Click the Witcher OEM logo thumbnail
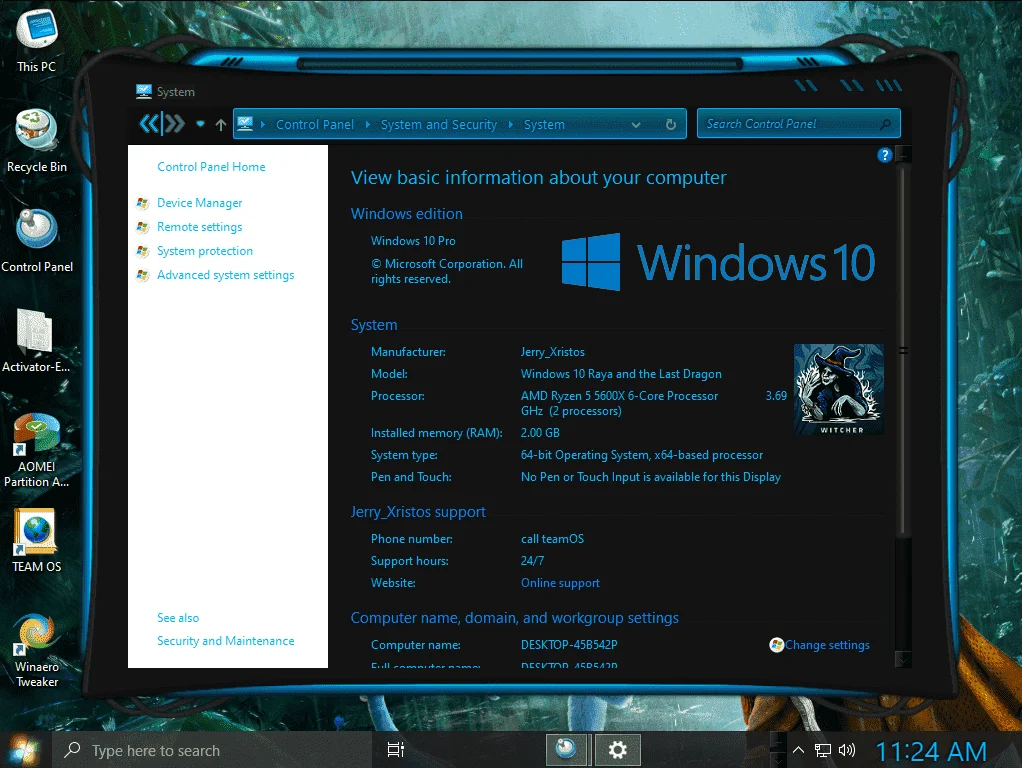This screenshot has height=768, width=1022. click(839, 389)
